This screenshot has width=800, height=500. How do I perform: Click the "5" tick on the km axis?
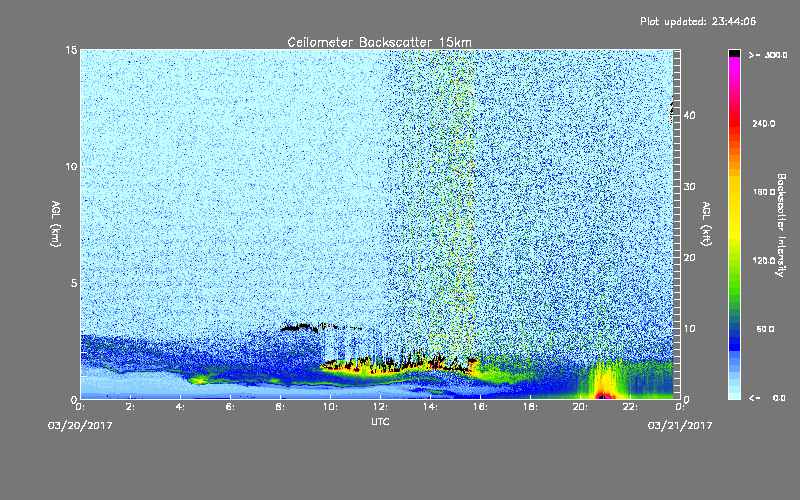(73, 283)
